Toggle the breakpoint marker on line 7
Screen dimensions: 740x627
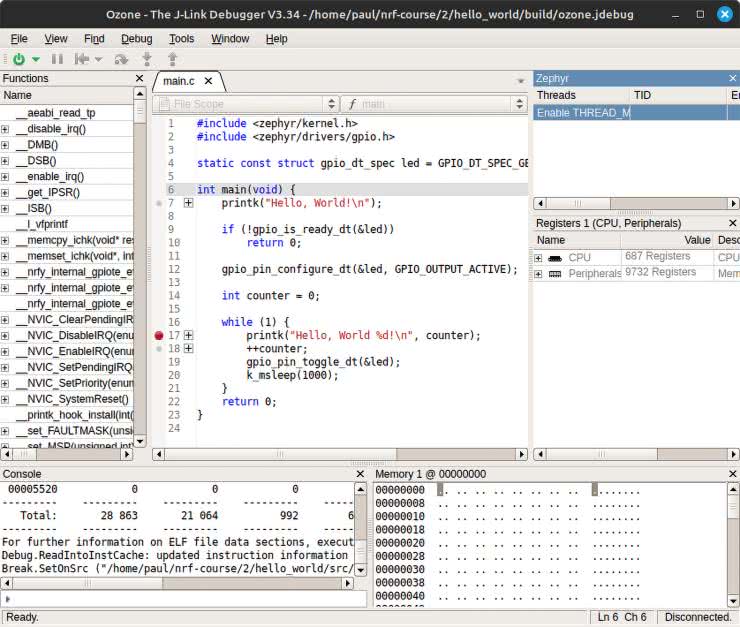pyautogui.click(x=159, y=203)
